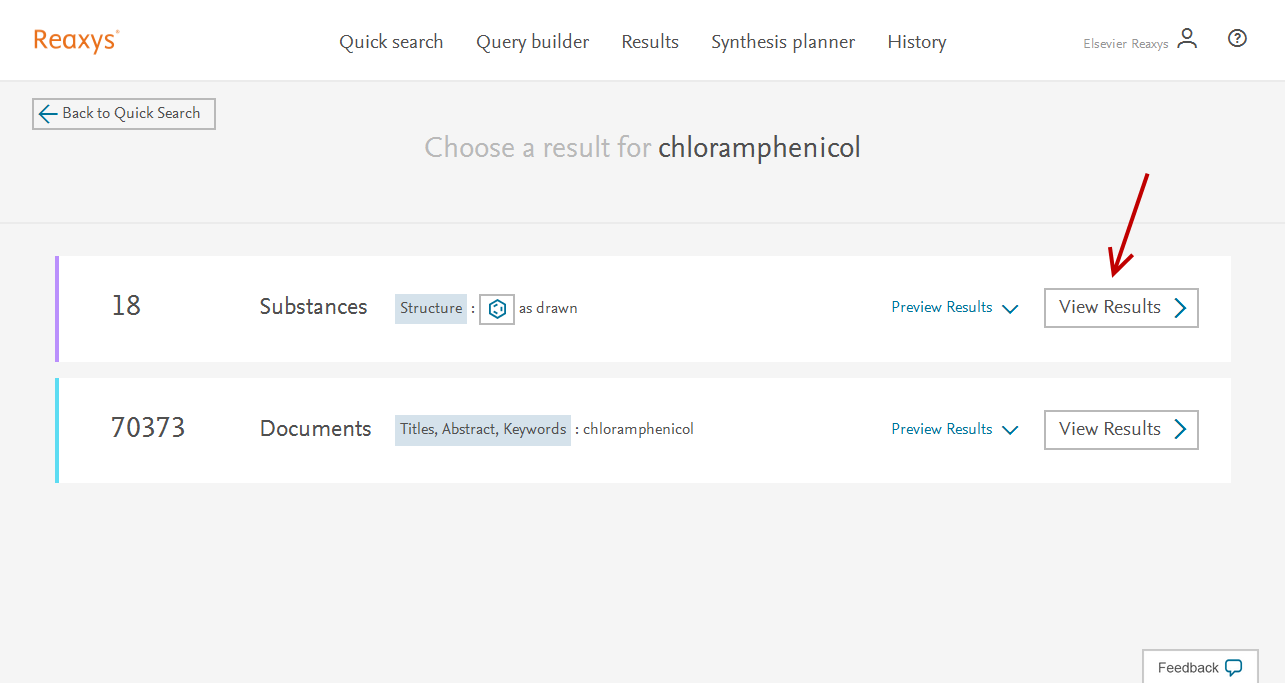The image size is (1285, 683).
Task: Select the Results navigation tab
Action: tap(650, 42)
